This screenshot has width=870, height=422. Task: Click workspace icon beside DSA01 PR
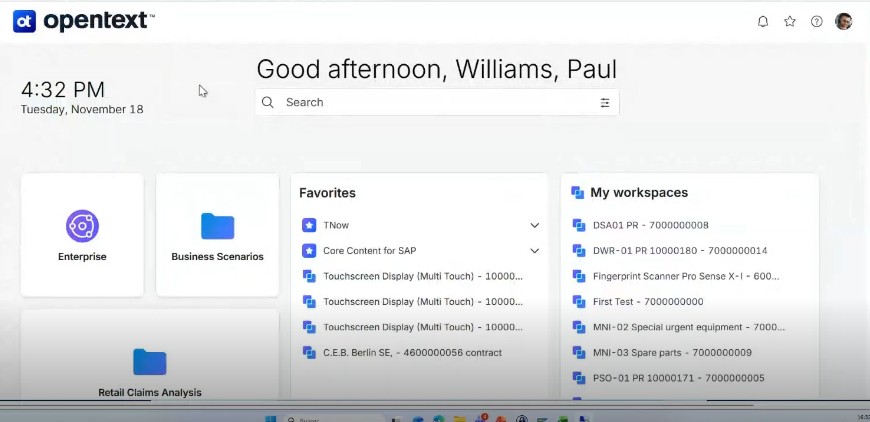click(579, 225)
